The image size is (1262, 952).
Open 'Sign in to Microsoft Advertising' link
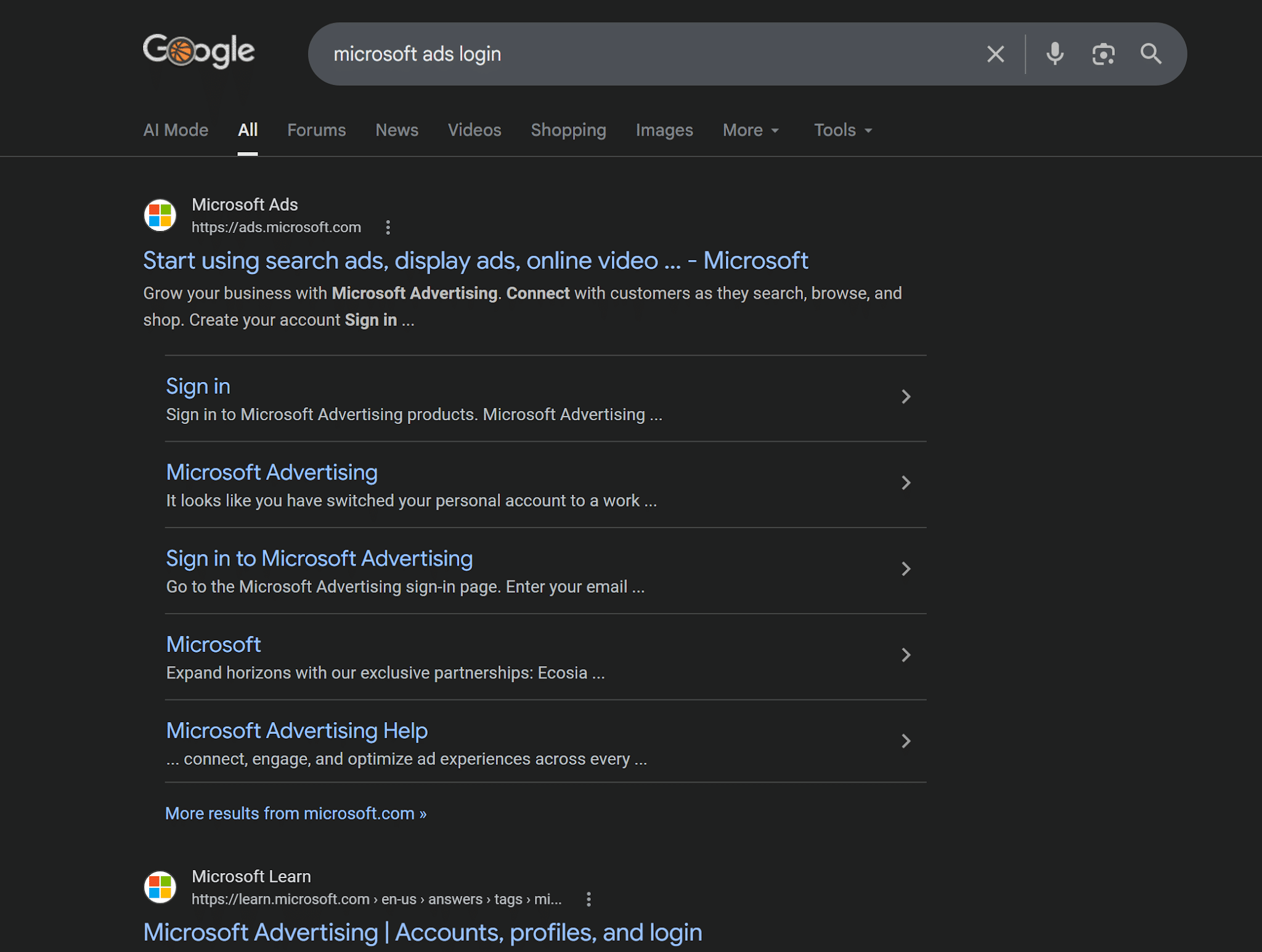(x=319, y=558)
